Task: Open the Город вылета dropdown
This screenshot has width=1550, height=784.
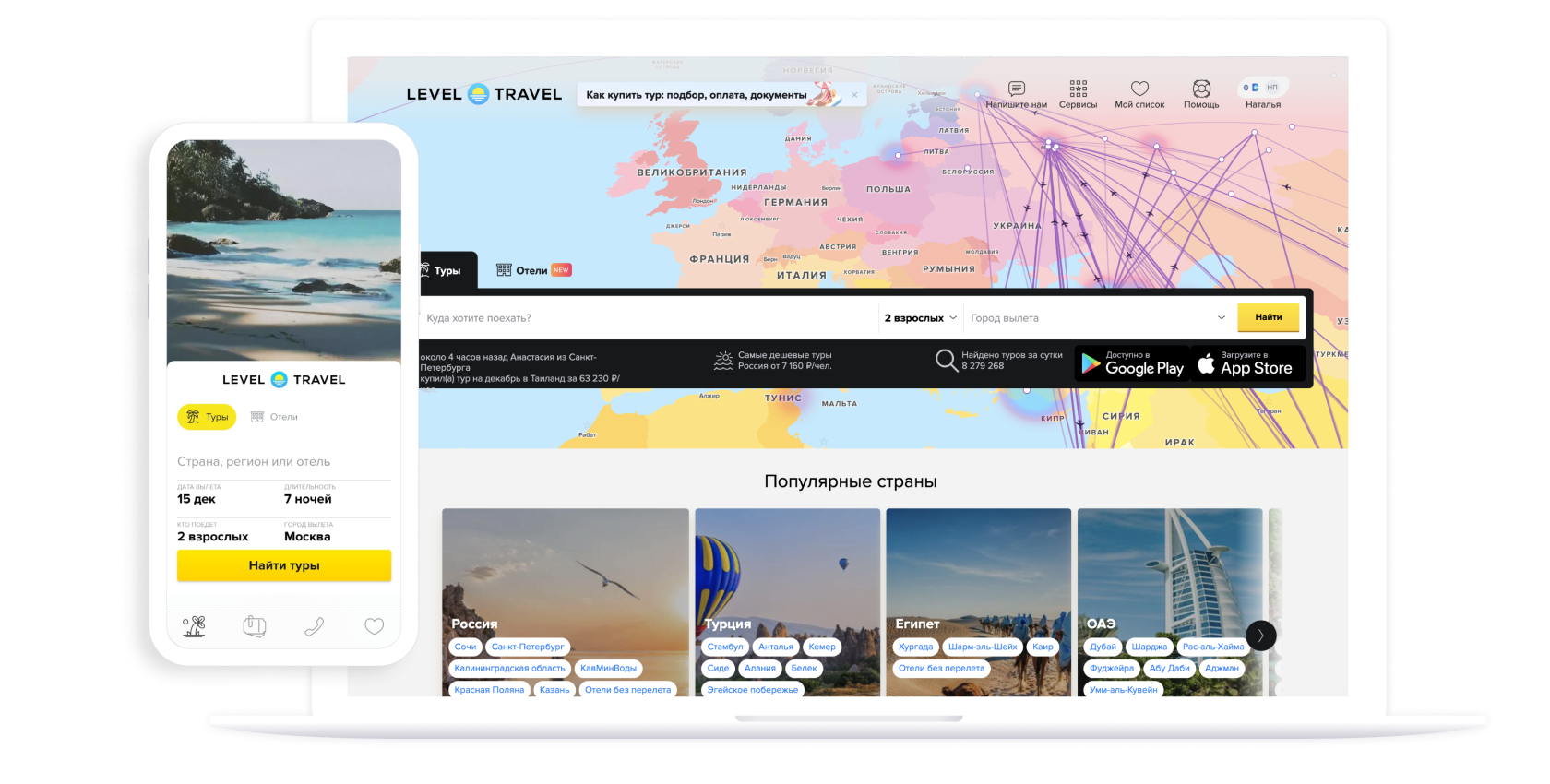Action: (x=1098, y=318)
